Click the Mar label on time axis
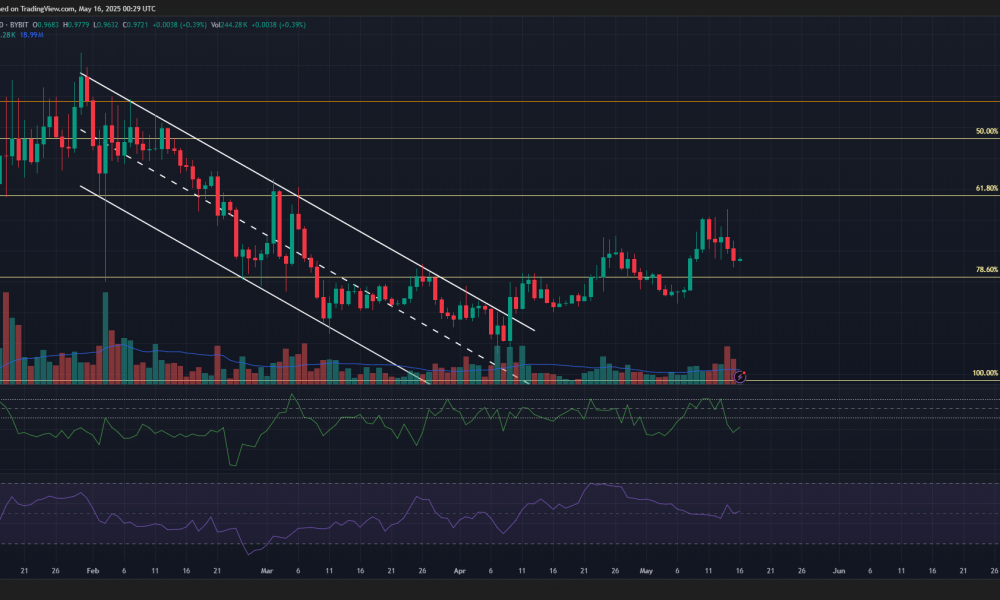This screenshot has width=1000, height=600. [x=267, y=571]
